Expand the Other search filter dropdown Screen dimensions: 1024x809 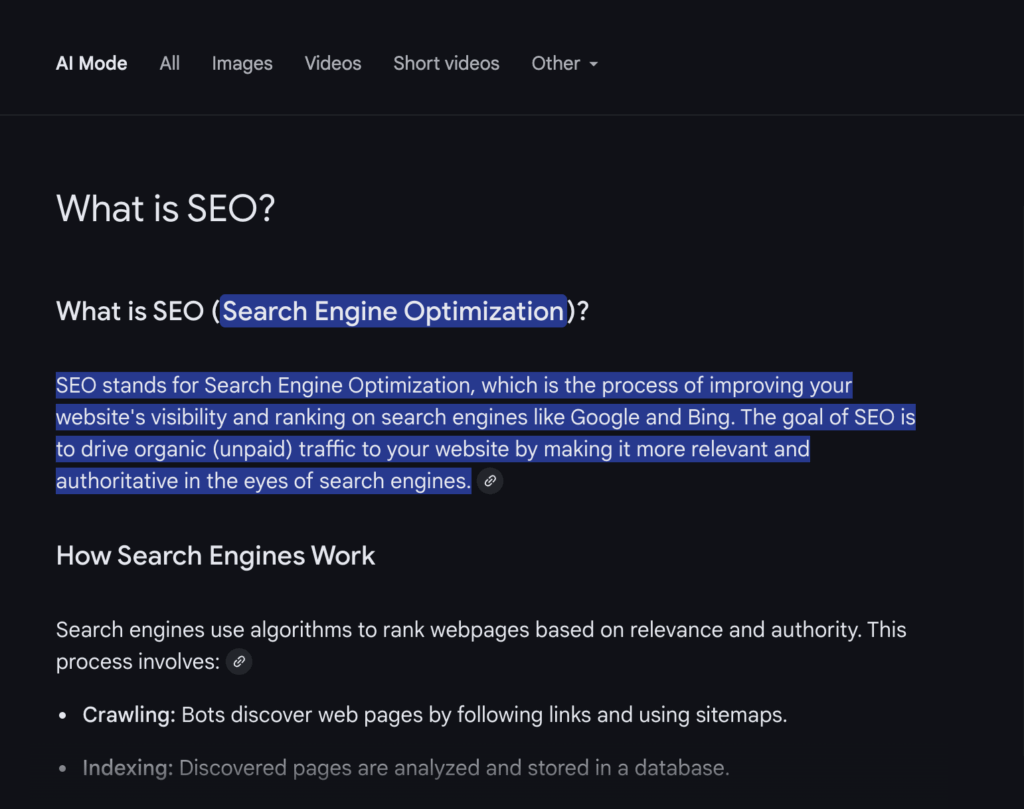click(x=556, y=63)
